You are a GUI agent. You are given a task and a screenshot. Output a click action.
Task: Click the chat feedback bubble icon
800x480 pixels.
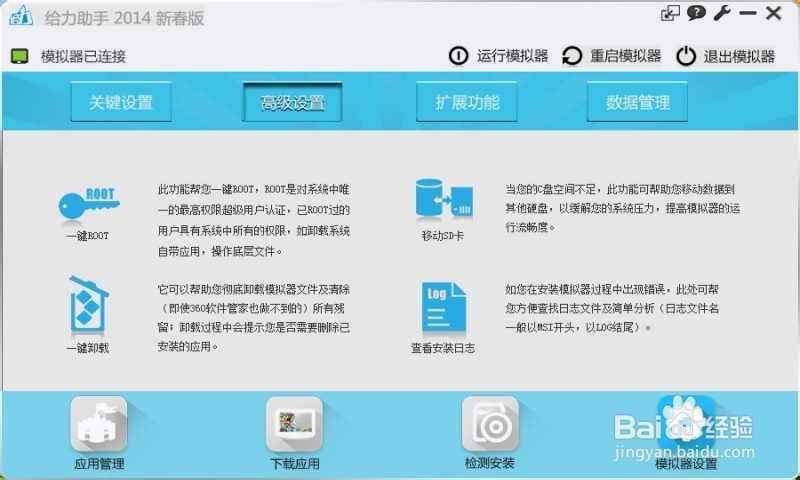pos(696,13)
